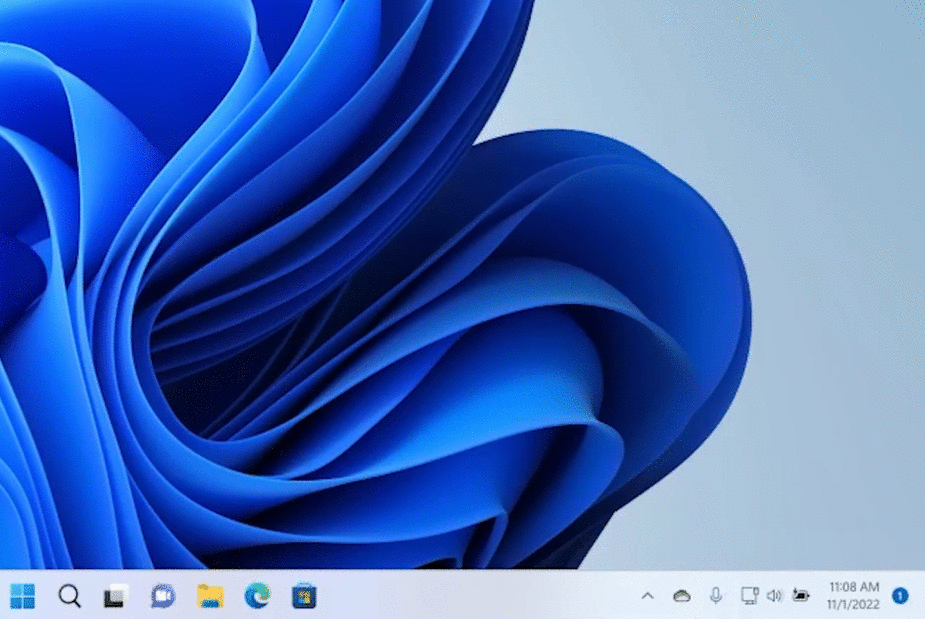Open the calendar by clicking the date
This screenshot has width=925, height=619.
(849, 602)
